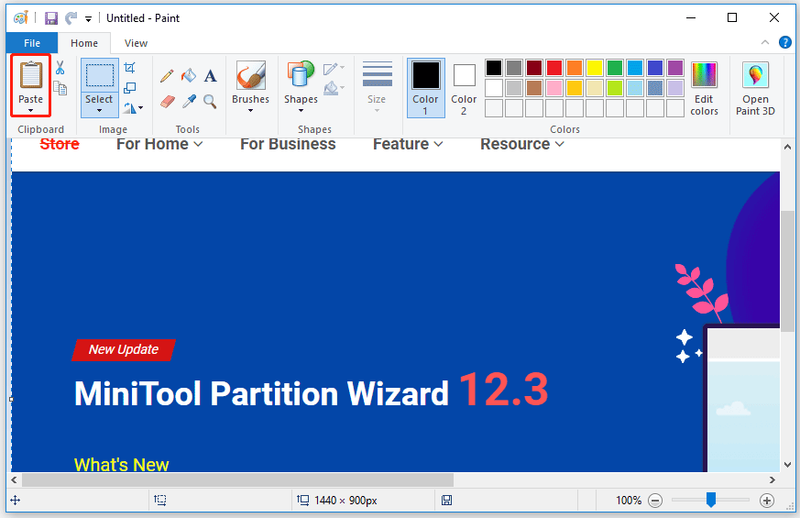
Task: Click the Brushes icon
Action: coord(251,76)
